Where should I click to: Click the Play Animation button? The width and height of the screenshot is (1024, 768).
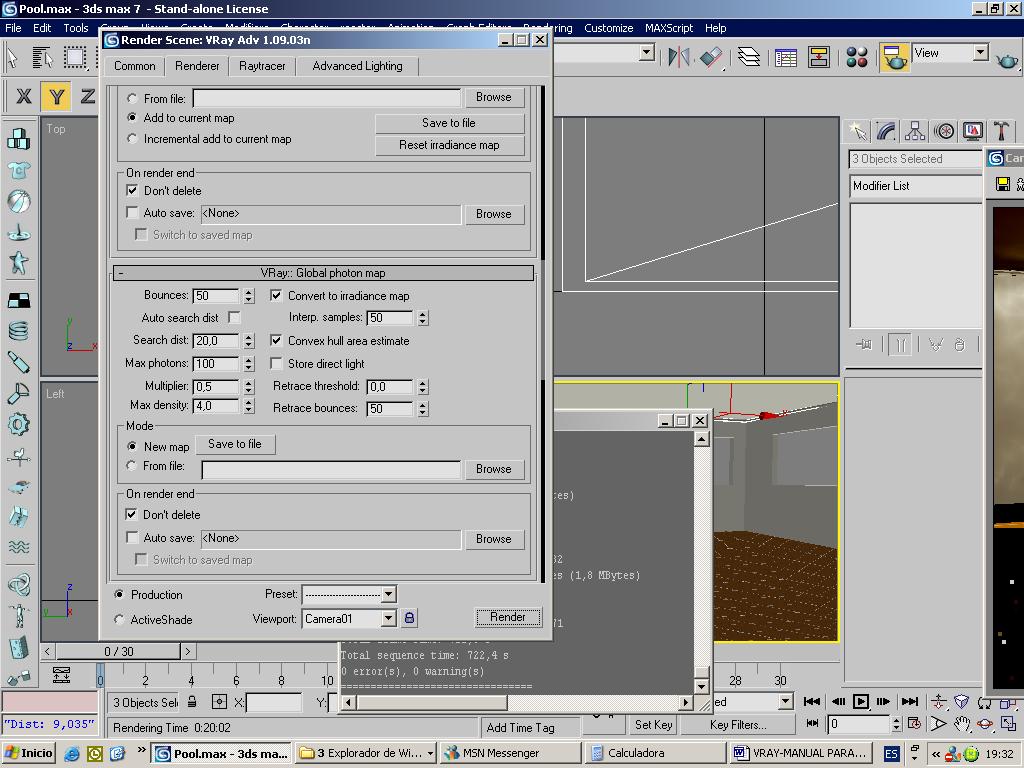861,702
